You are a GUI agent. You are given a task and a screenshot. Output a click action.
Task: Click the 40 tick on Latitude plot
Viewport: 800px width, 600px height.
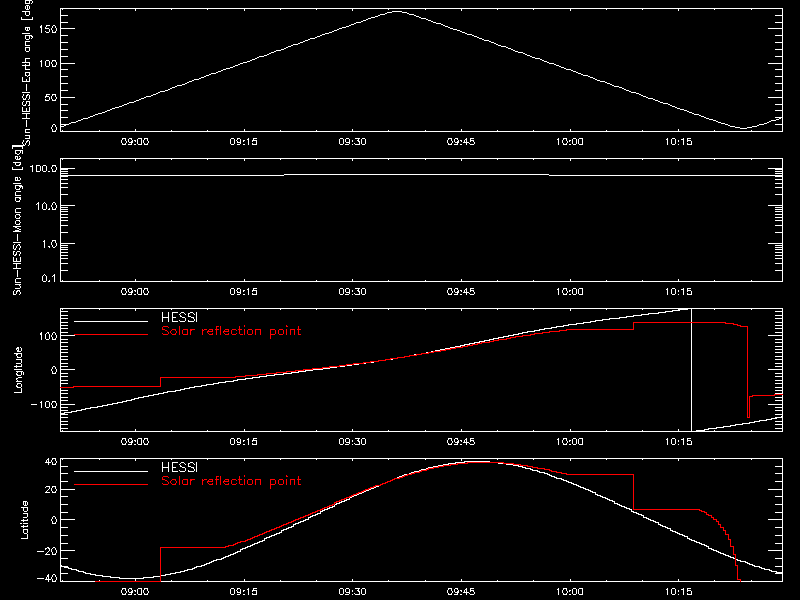(51, 462)
